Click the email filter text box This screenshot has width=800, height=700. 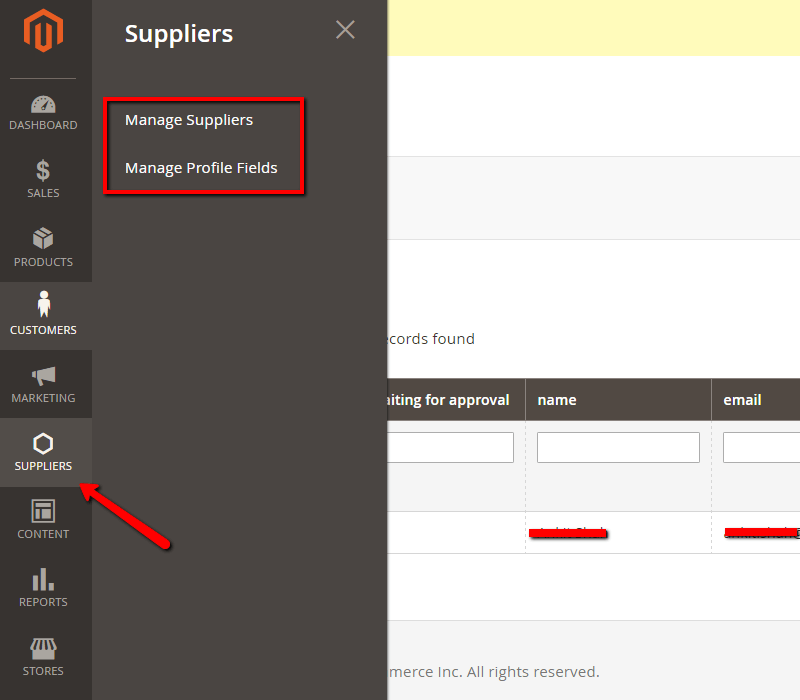click(761, 447)
